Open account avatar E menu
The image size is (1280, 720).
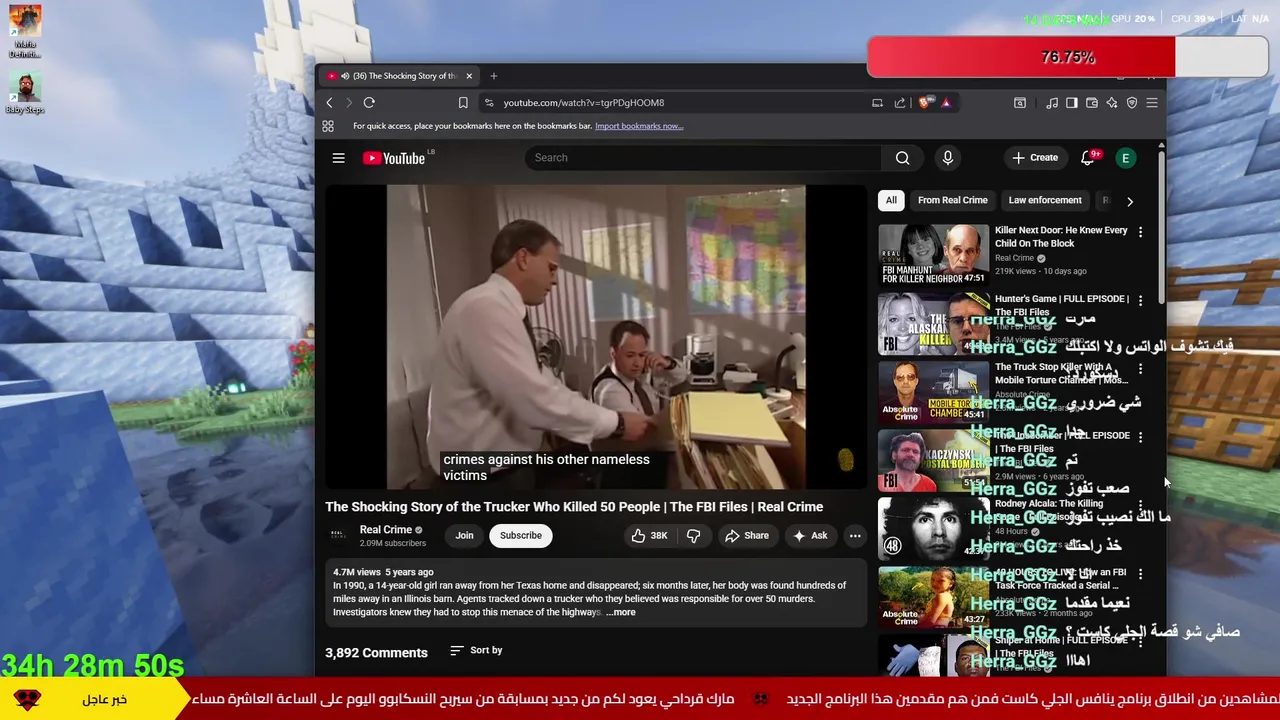[x=1126, y=158]
